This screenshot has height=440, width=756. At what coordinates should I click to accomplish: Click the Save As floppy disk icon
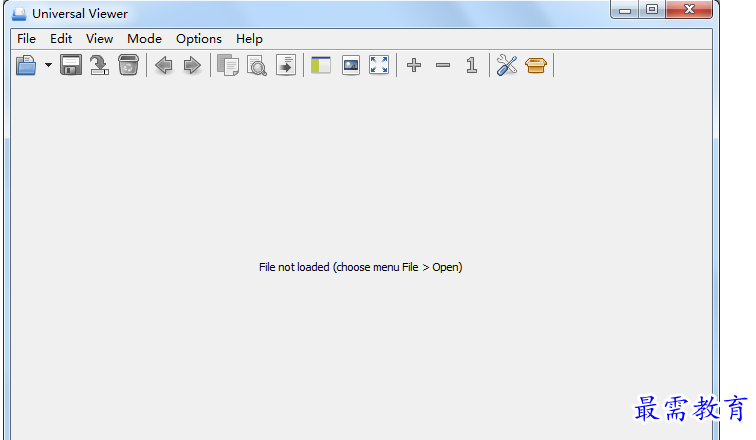[x=71, y=65]
